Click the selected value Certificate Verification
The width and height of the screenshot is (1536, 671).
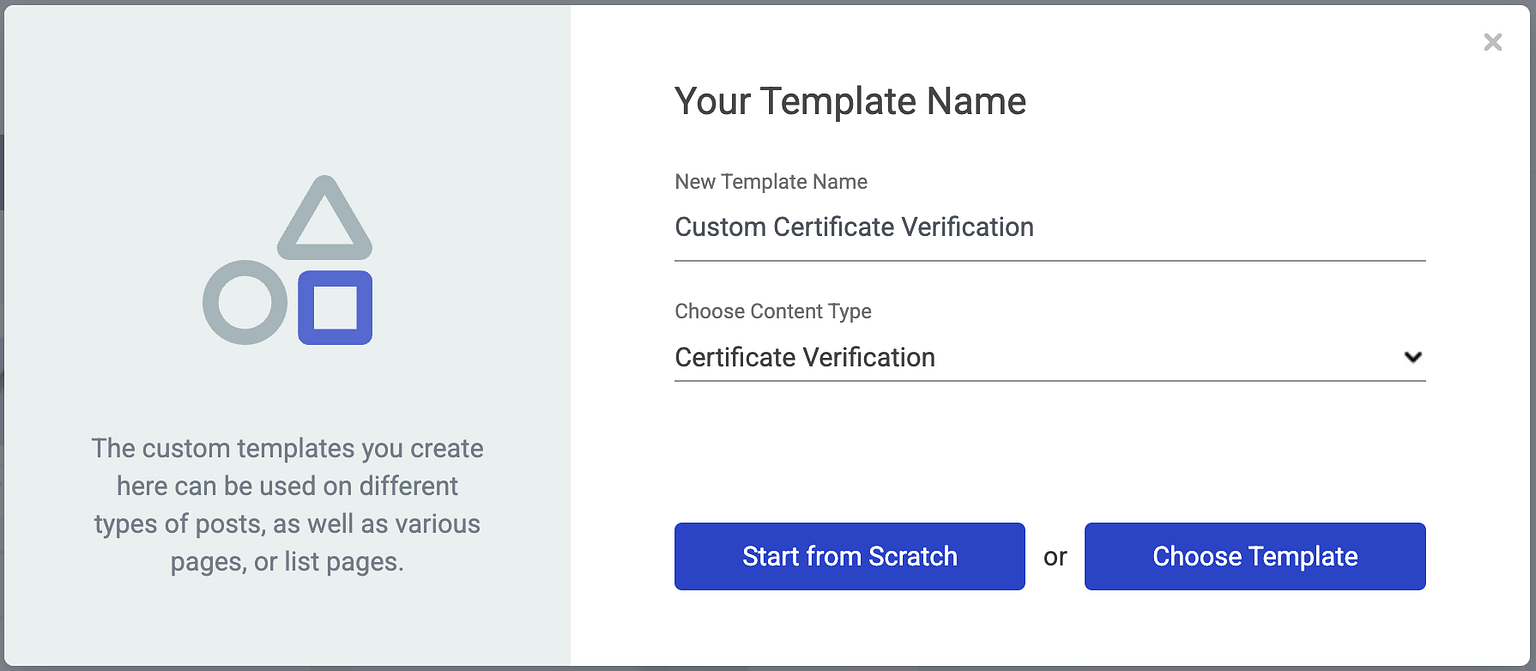coord(805,357)
